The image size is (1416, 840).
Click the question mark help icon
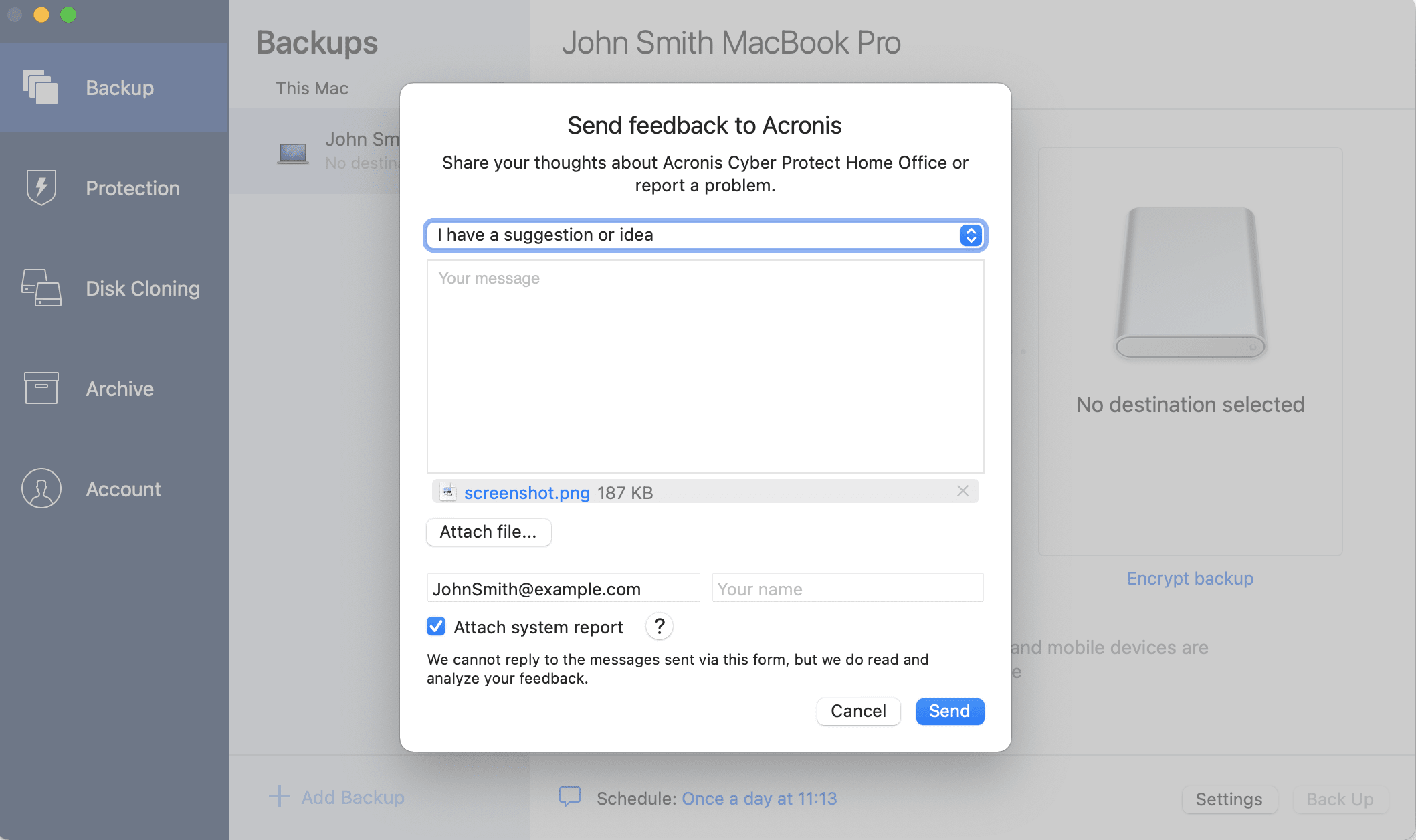point(659,627)
